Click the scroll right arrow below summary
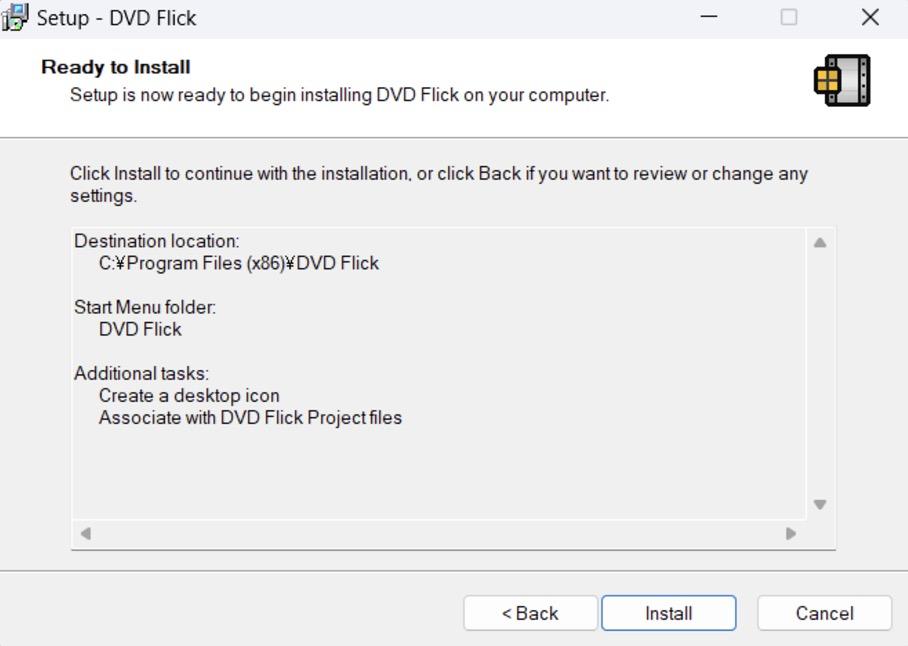908x646 pixels. [x=791, y=533]
